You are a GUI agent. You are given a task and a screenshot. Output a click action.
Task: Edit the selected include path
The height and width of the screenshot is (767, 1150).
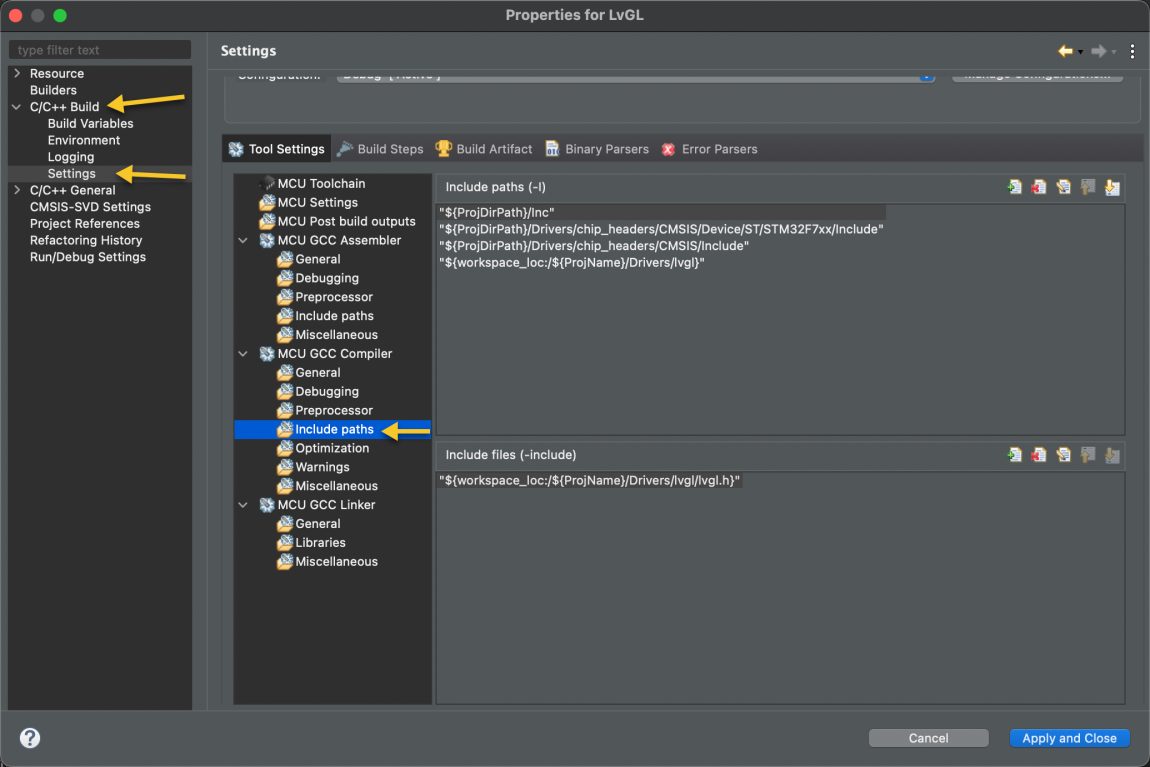1063,186
